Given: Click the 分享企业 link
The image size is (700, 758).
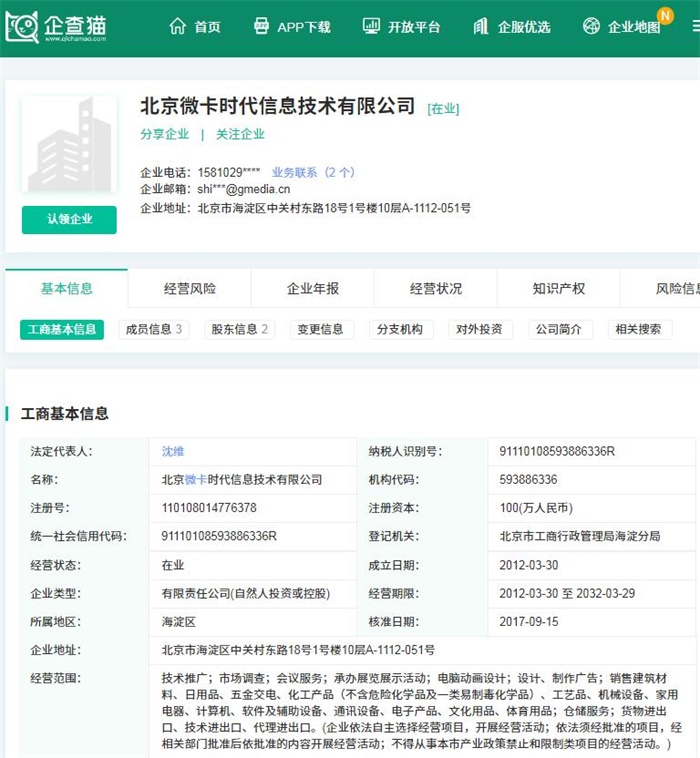Looking at the screenshot, I should click(x=165, y=134).
